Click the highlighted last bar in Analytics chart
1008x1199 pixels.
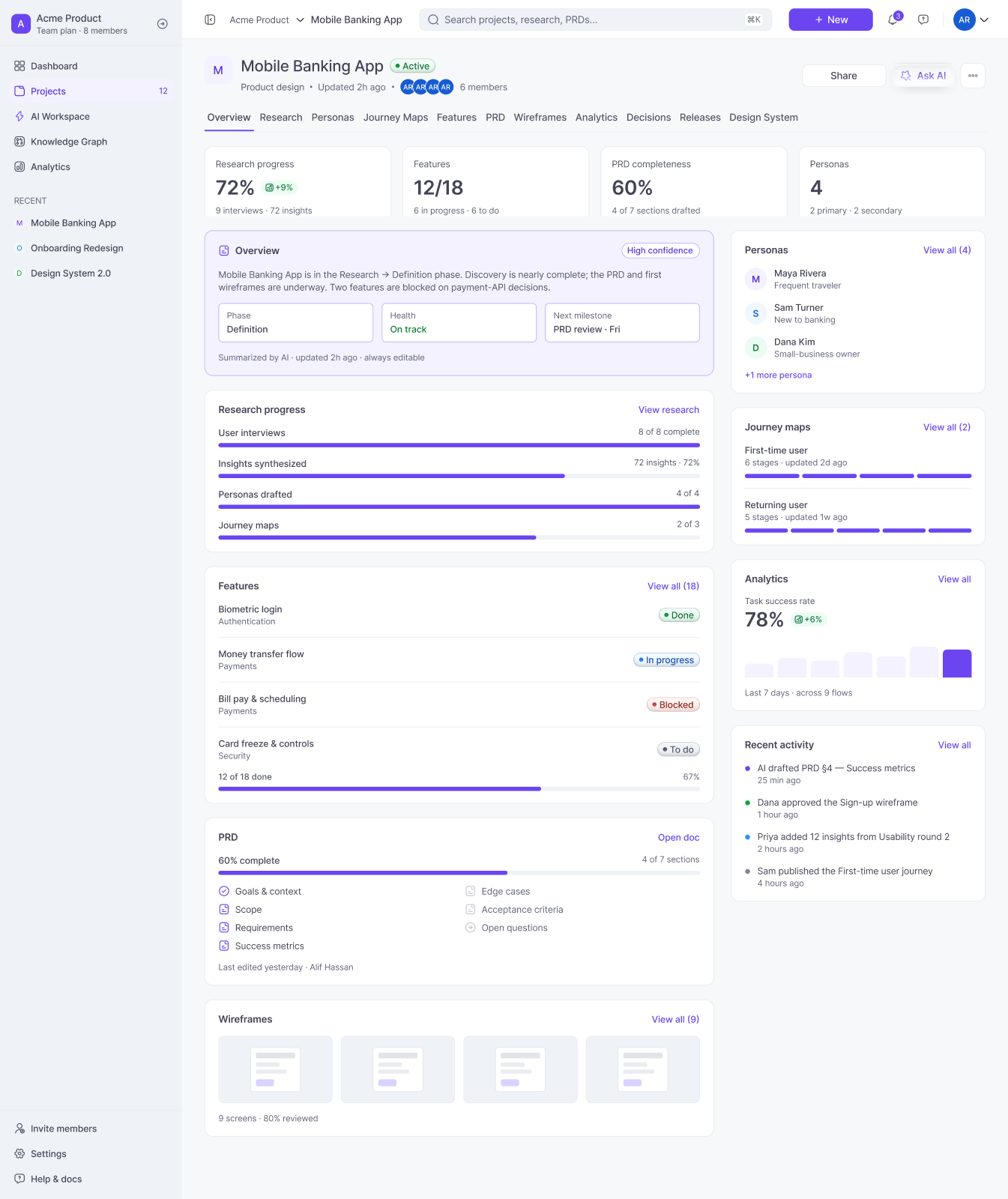(957, 663)
